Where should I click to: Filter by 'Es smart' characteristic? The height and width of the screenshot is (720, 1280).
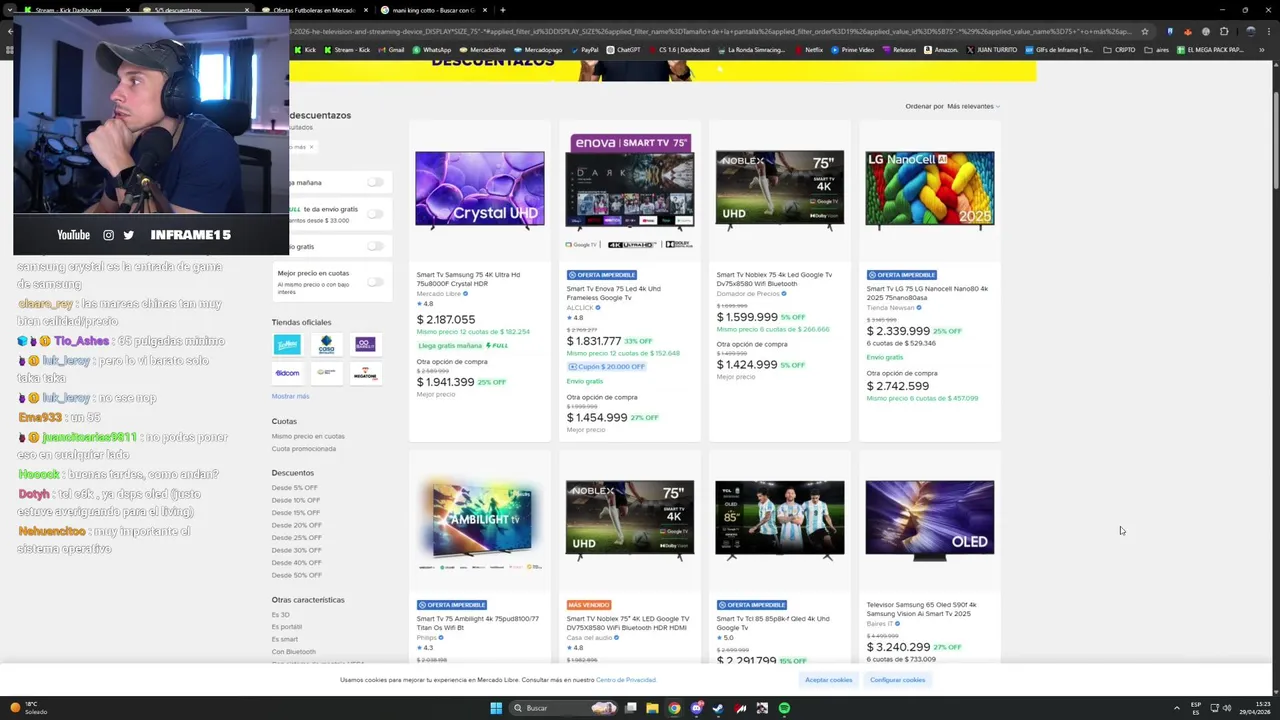(x=285, y=639)
